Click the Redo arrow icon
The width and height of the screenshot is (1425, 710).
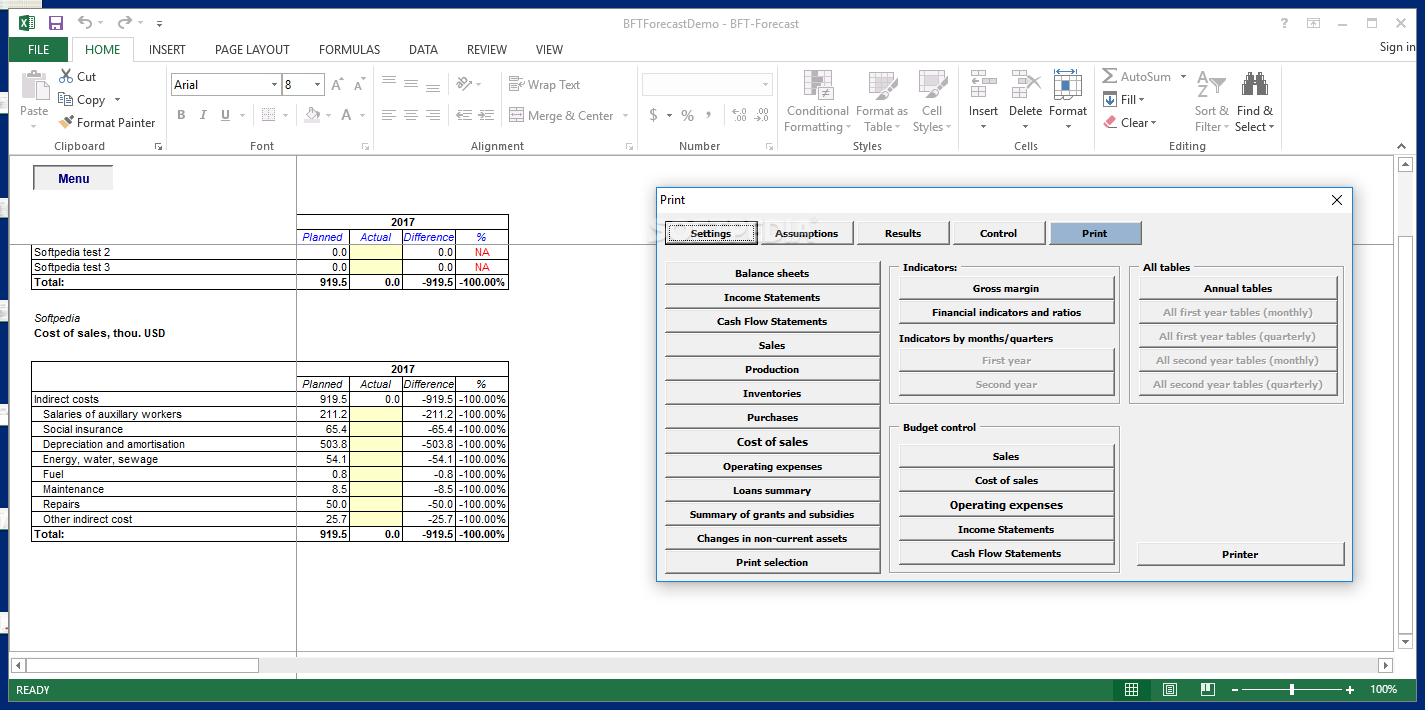124,23
